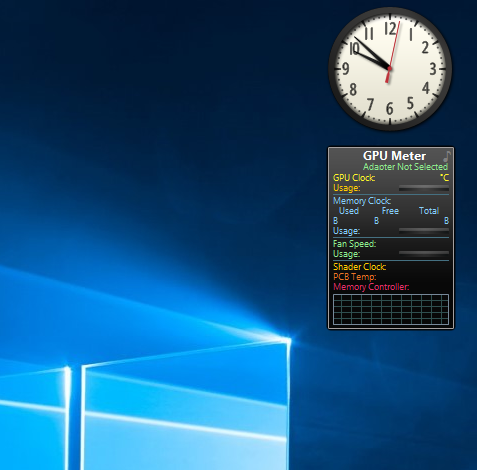This screenshot has width=477, height=470.
Task: Click the GPU Meter title
Action: (x=394, y=156)
